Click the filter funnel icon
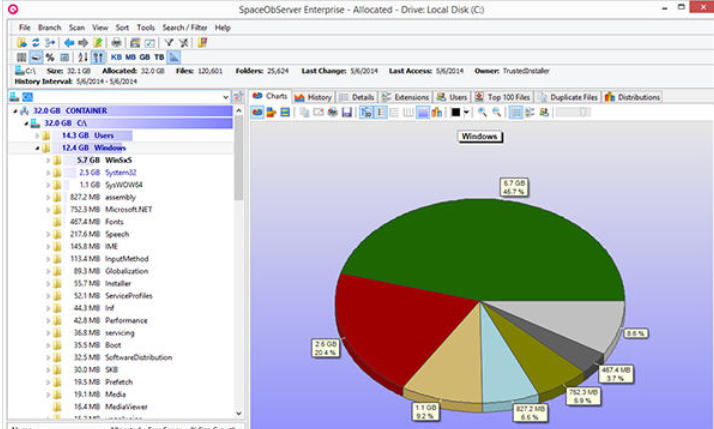Viewport: 714px width, 429px height. 168,43
